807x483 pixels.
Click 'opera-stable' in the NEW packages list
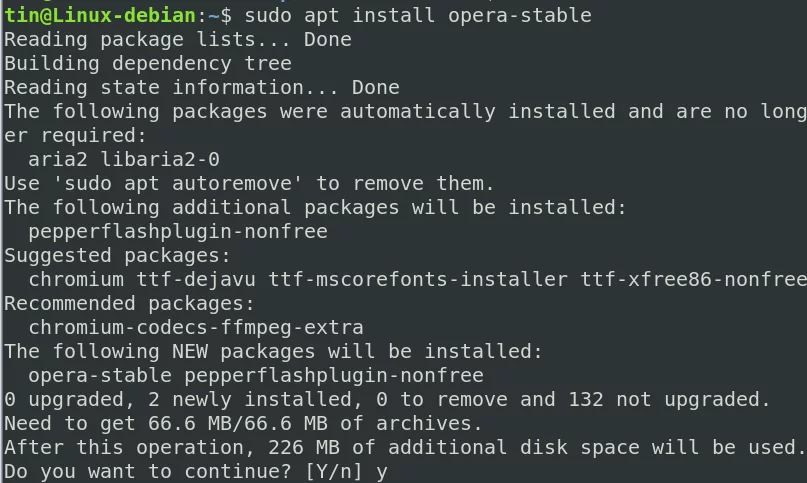[100, 375]
